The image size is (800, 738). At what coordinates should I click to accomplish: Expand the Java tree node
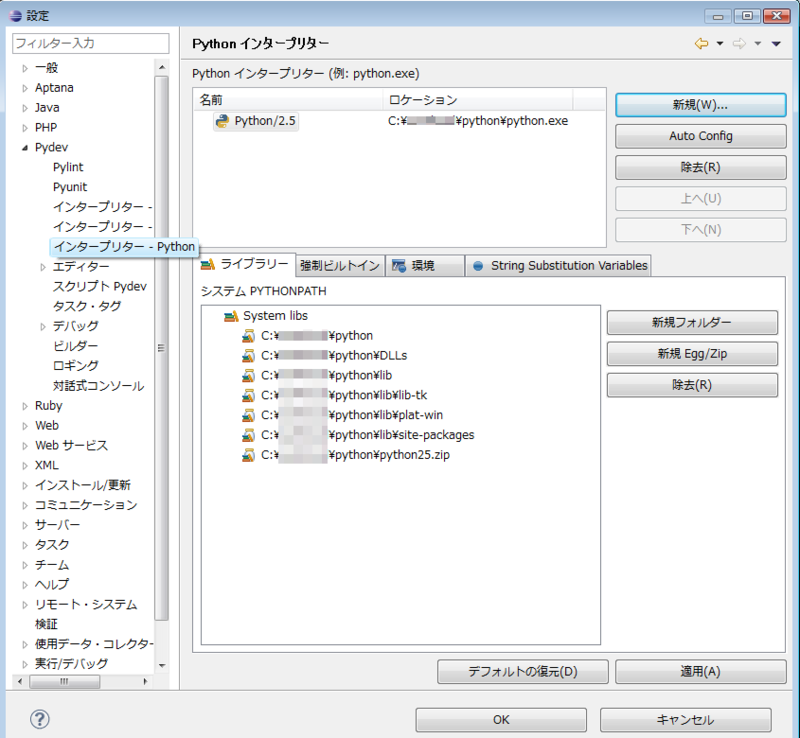[x=24, y=108]
